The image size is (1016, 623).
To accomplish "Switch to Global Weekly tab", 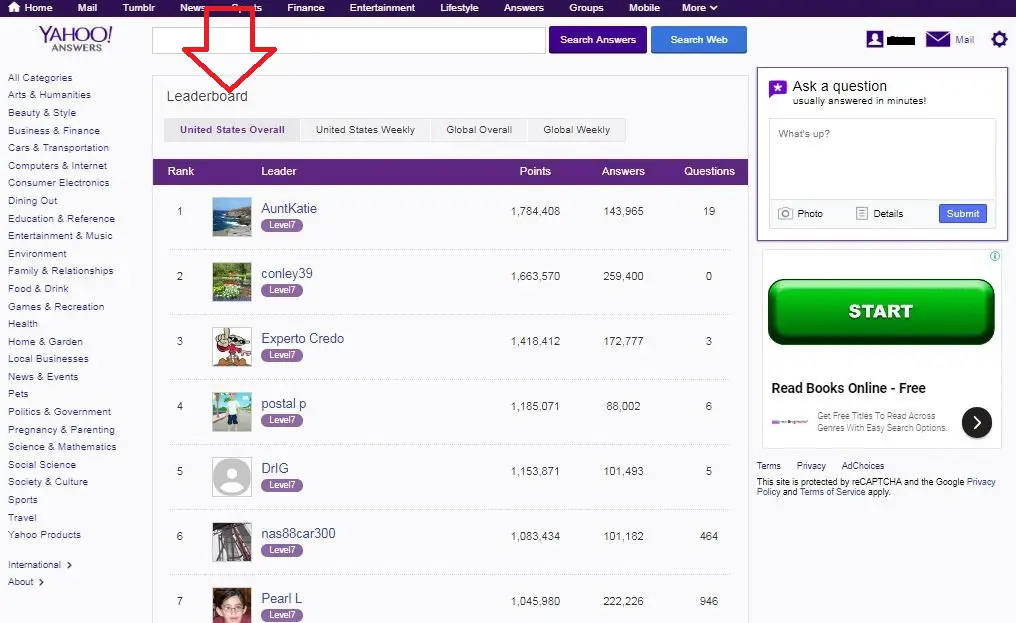I will [577, 130].
